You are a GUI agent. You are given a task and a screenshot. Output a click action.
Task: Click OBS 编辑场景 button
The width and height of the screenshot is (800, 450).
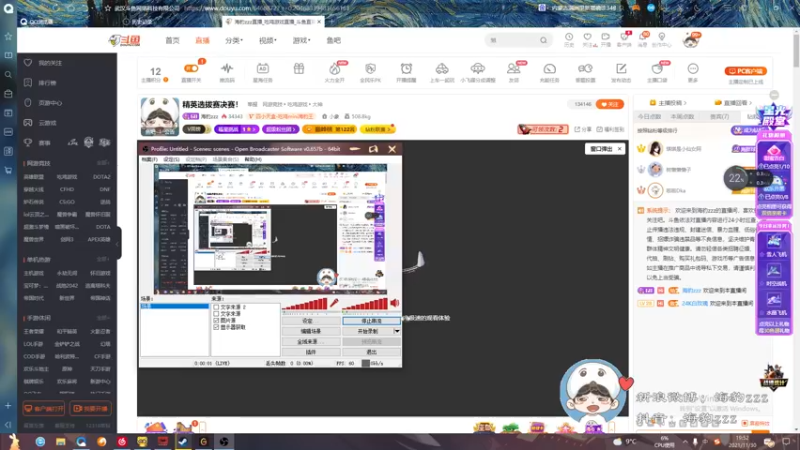311,331
